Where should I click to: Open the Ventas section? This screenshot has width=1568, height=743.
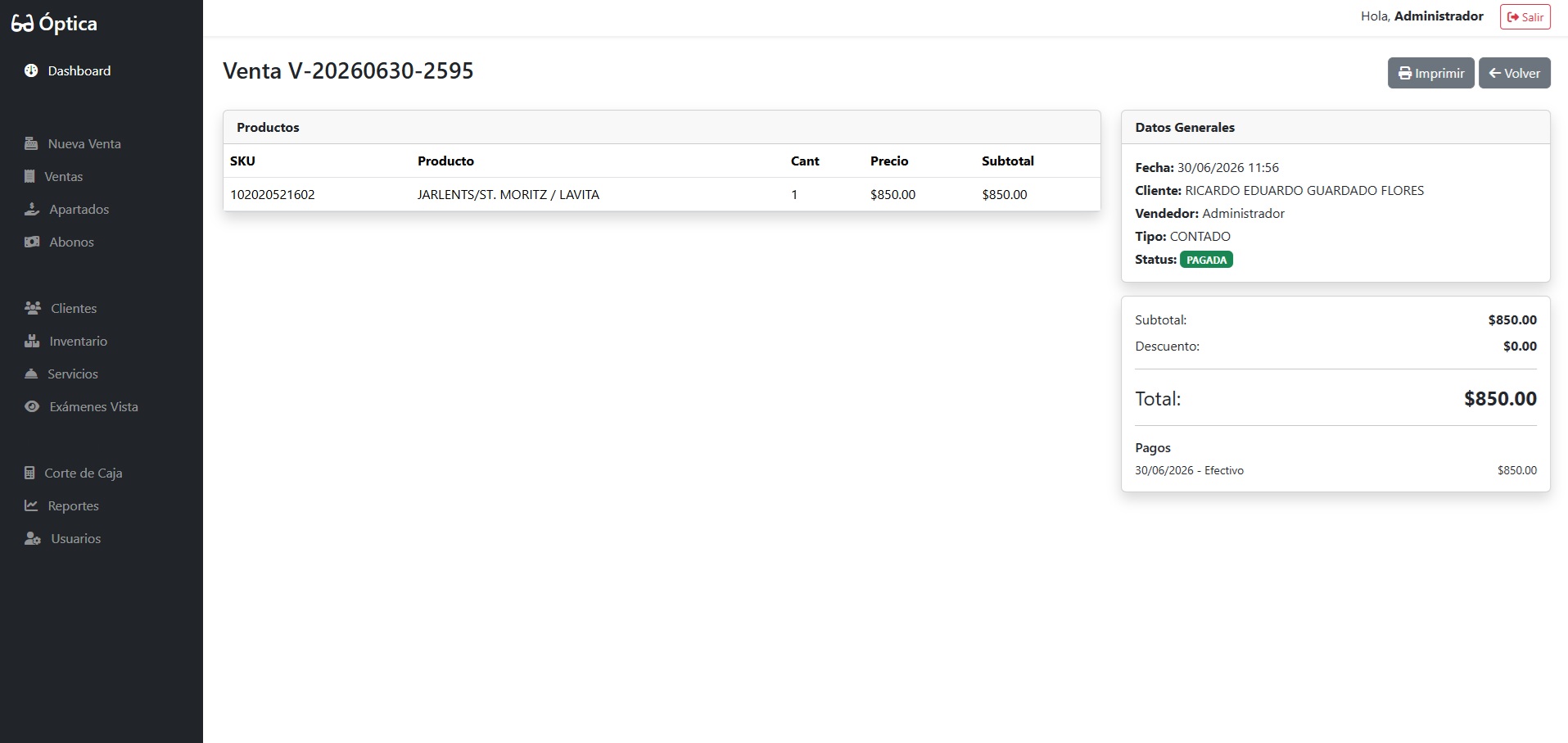(102, 176)
